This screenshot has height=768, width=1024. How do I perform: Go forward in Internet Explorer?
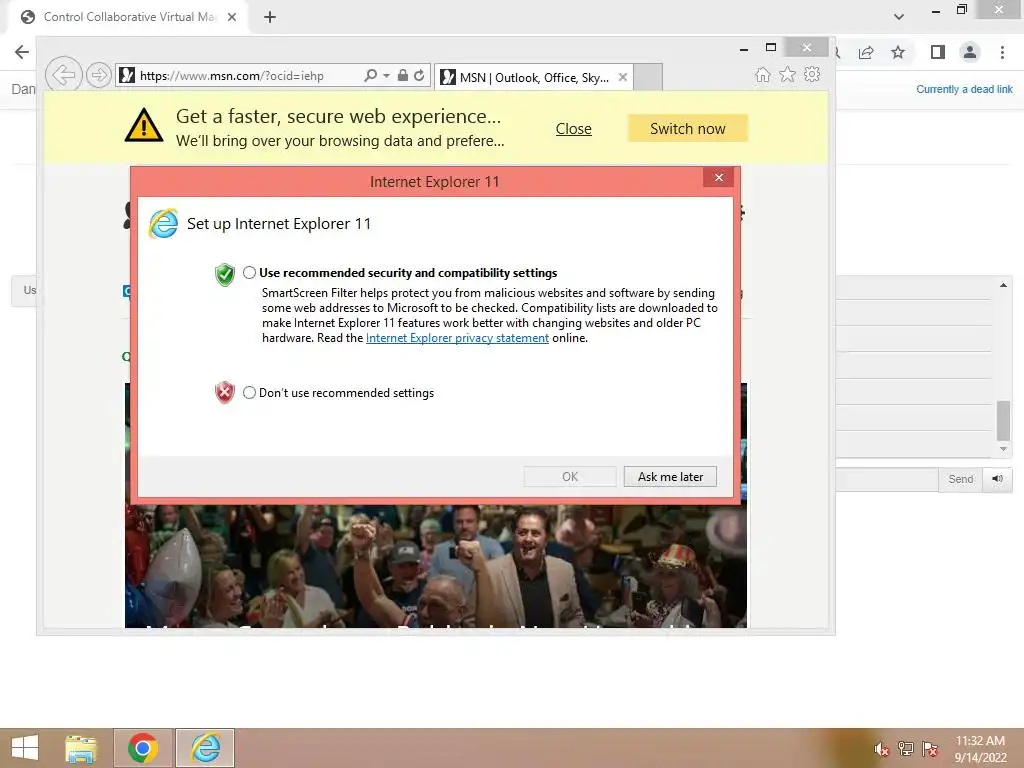click(99, 75)
